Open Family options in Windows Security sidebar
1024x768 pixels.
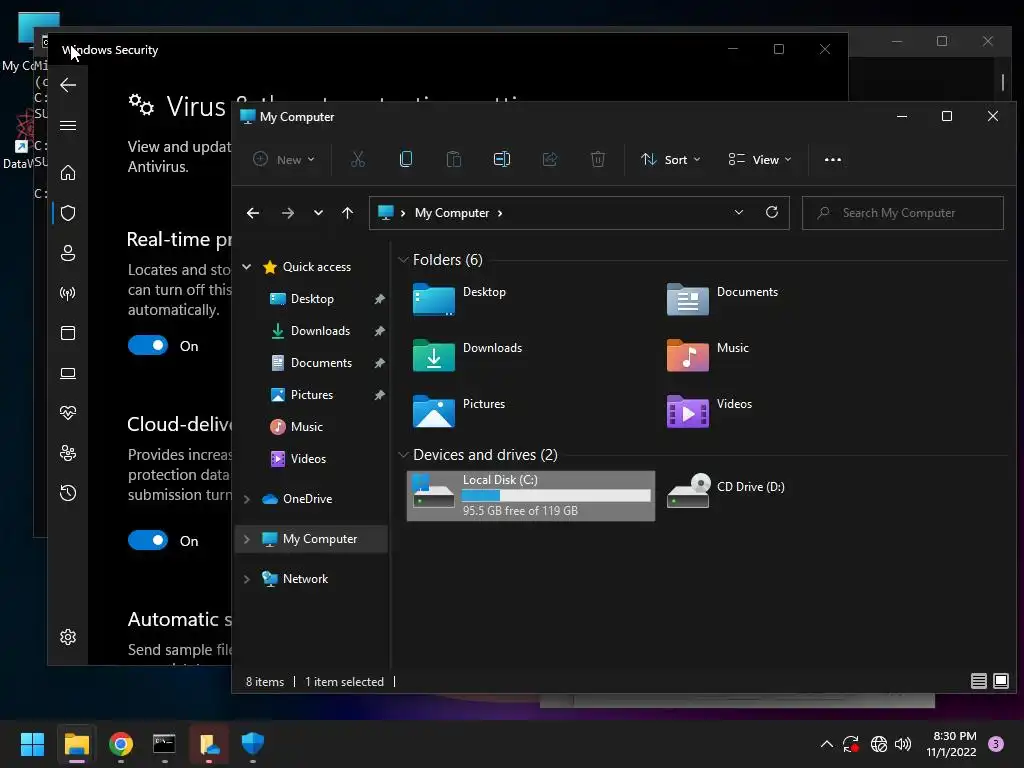pos(68,453)
